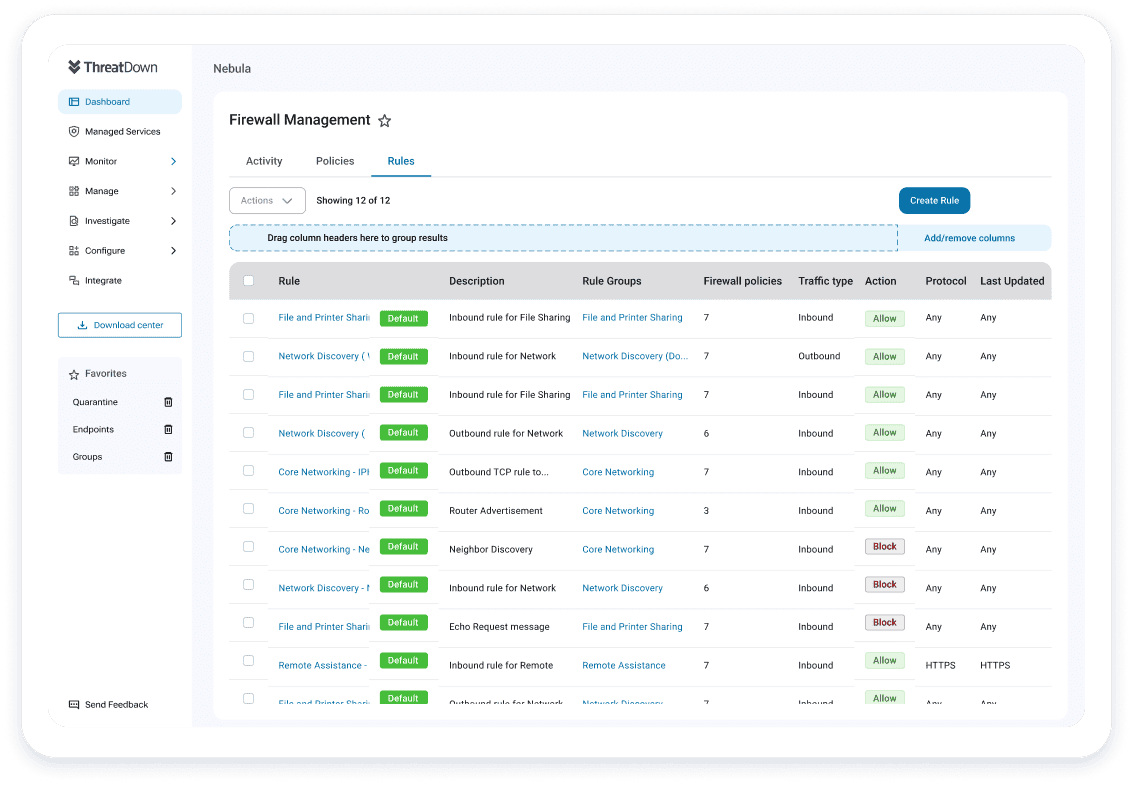Expand the Monitor menu chevron
The height and width of the screenshot is (785, 1132).
point(173,161)
